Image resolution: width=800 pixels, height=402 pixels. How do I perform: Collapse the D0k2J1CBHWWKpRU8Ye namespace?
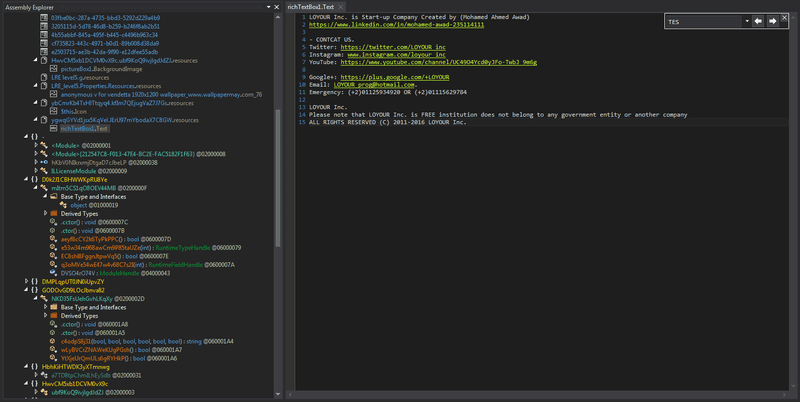(26, 179)
